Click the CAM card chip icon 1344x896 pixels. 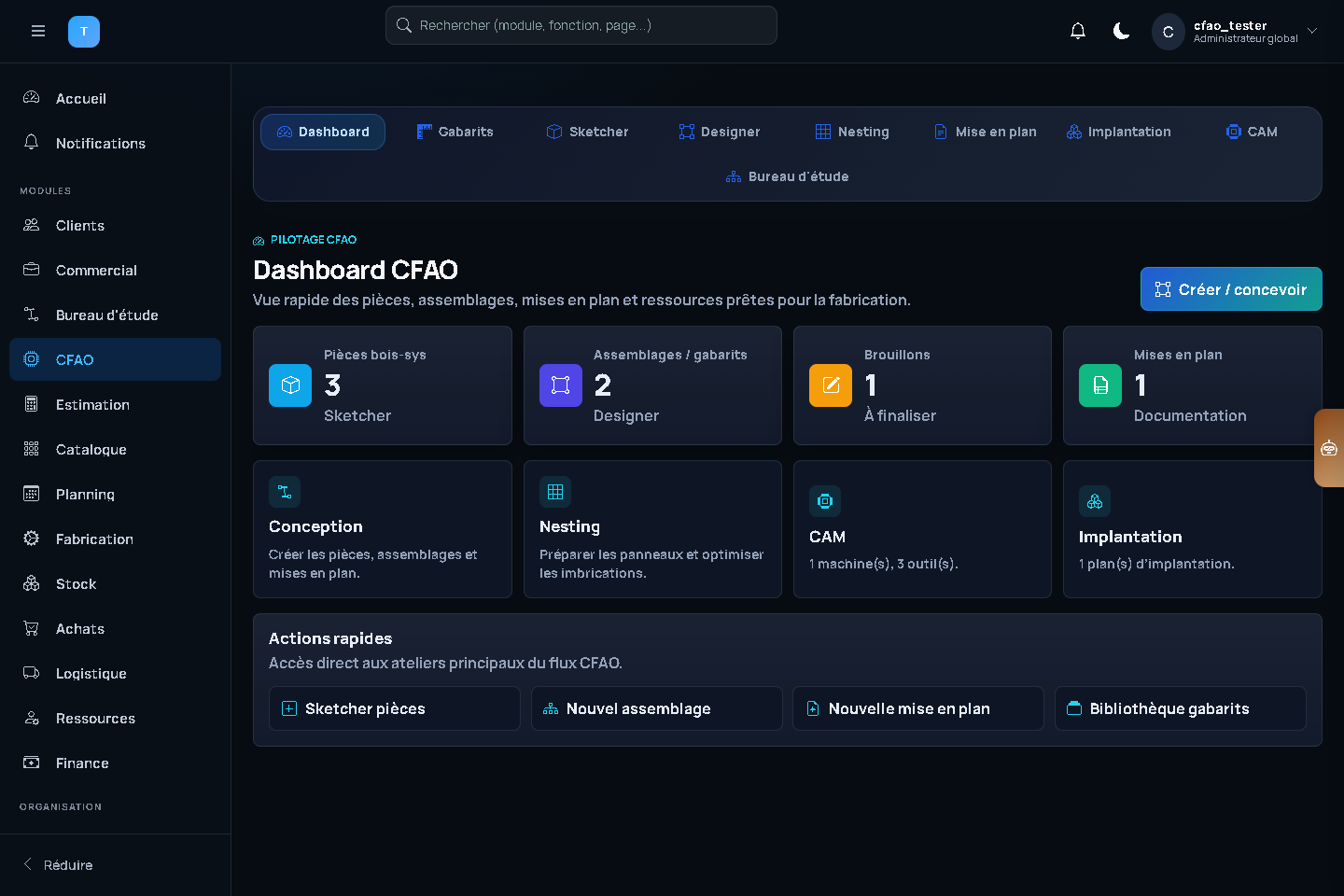pos(825,501)
